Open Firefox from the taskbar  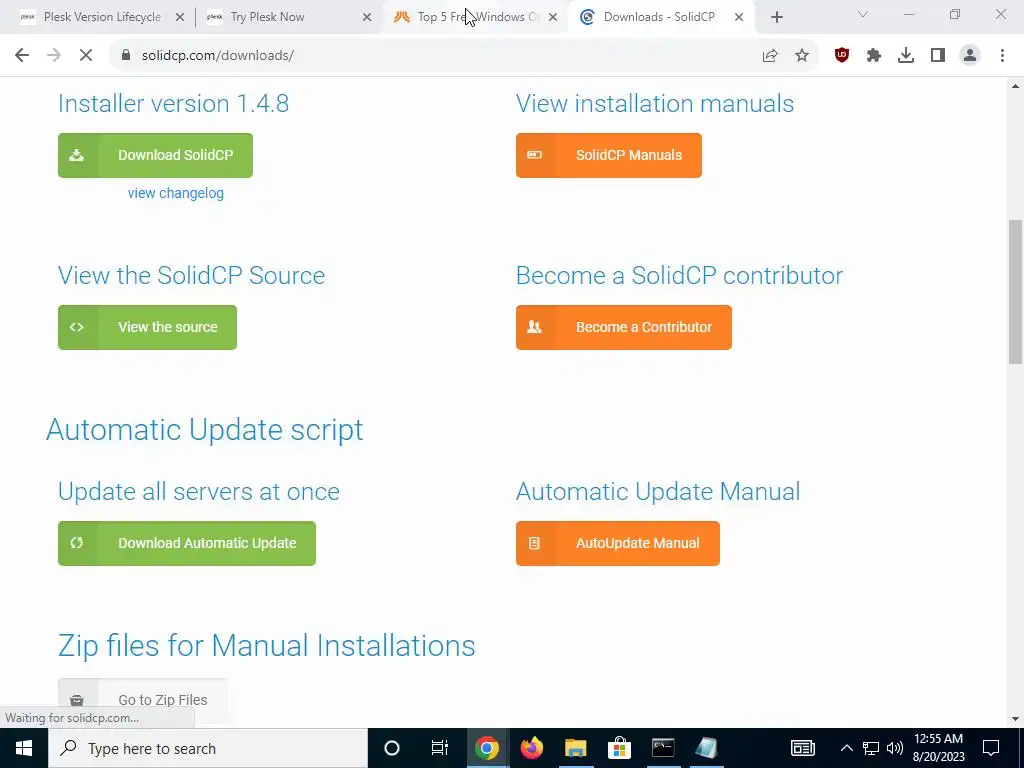click(532, 748)
